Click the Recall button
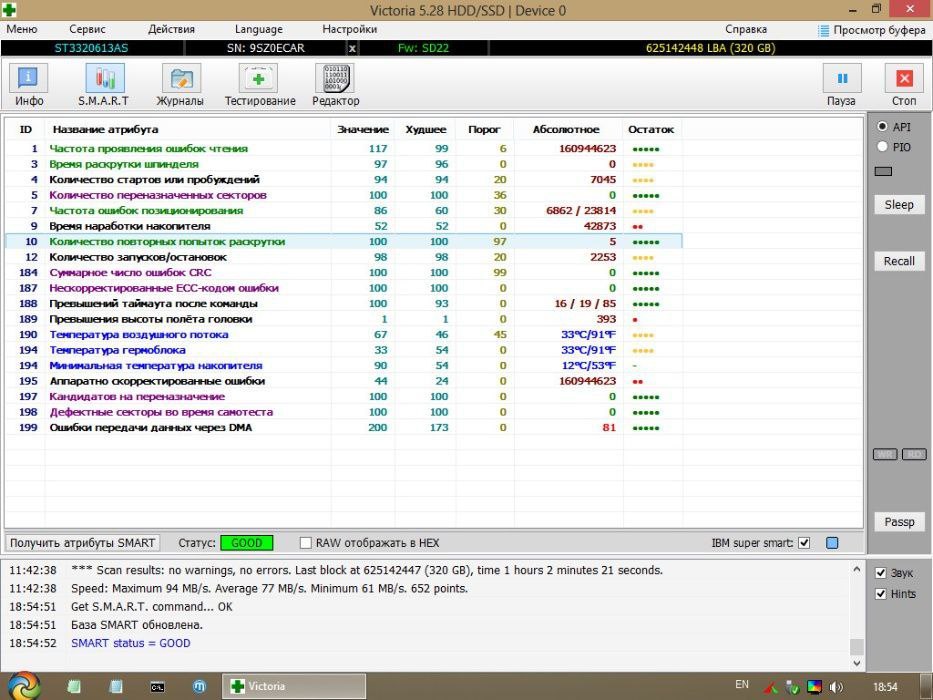 coord(899,261)
